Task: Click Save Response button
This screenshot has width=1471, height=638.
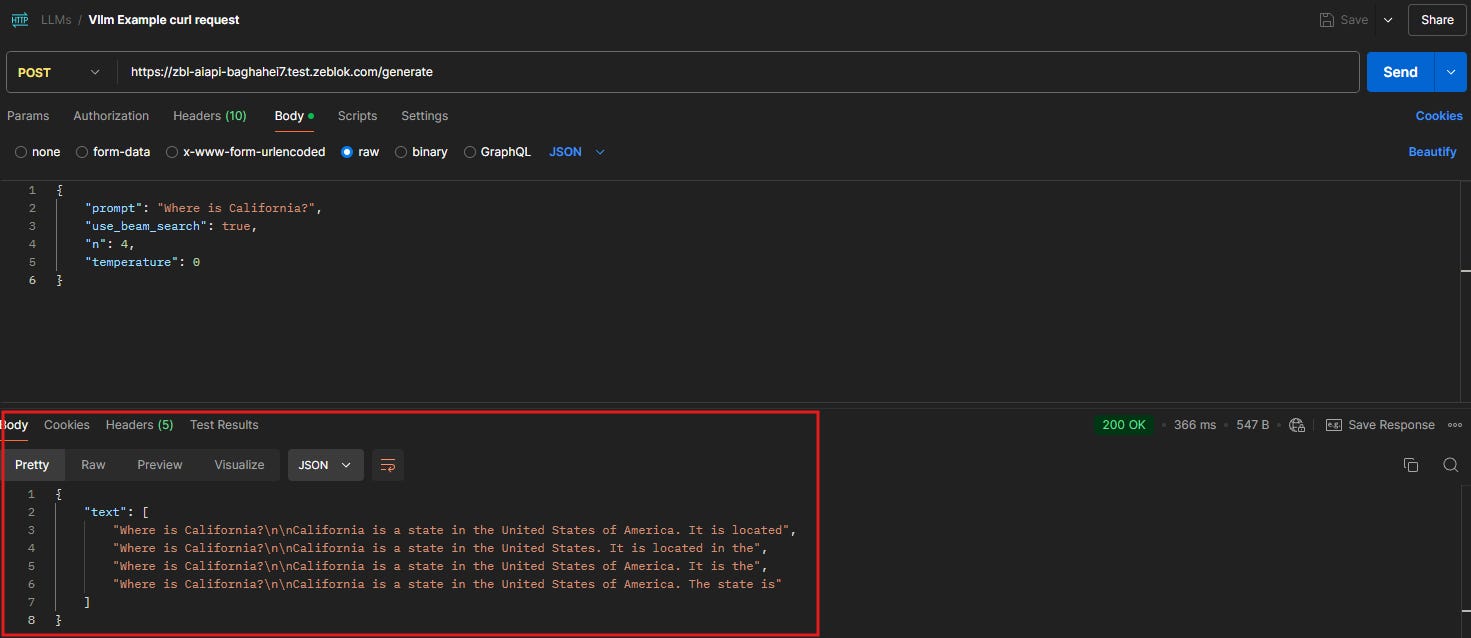Action: point(1380,425)
